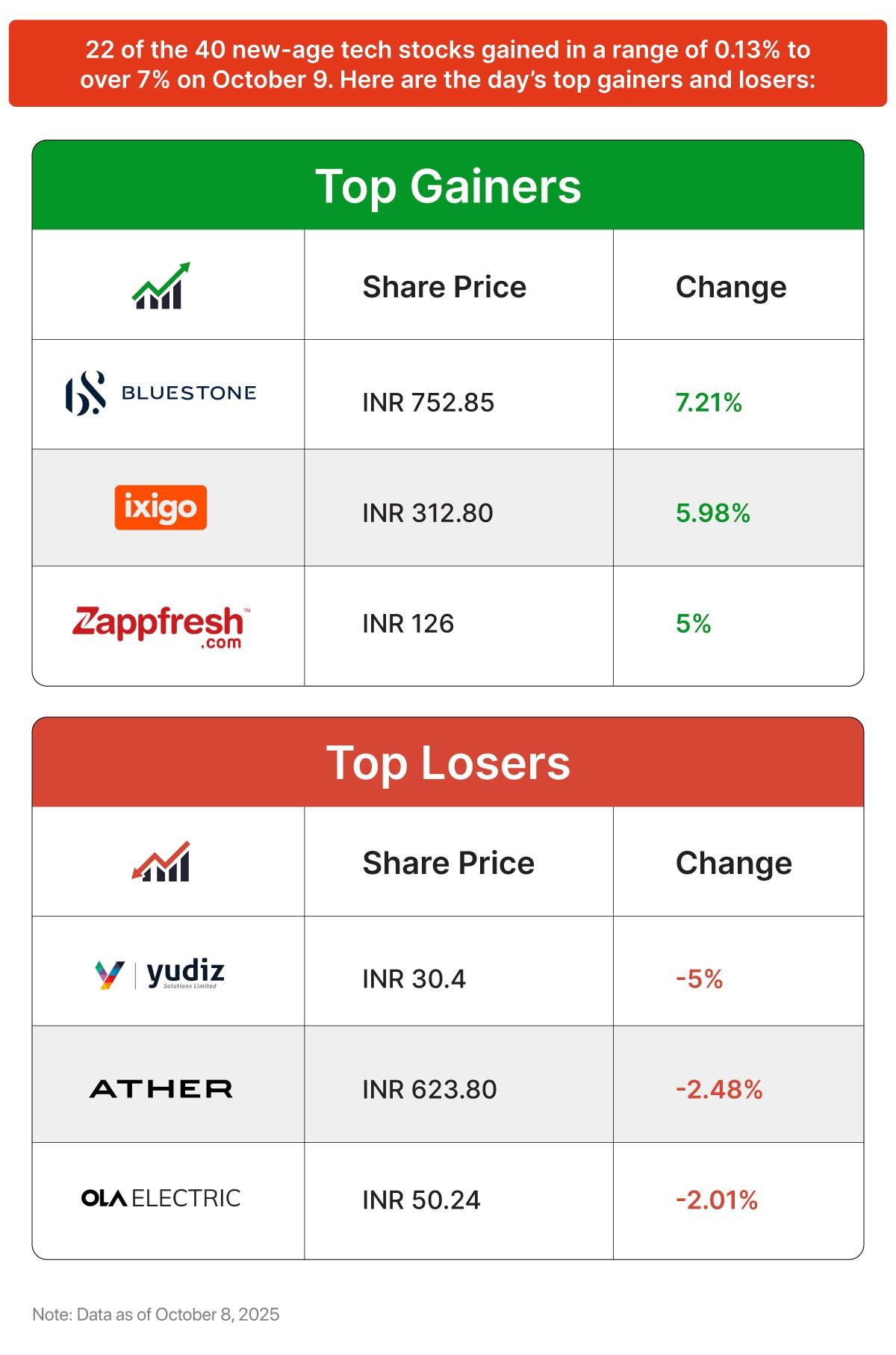The height and width of the screenshot is (1355, 896).
Task: Click ixigo's 5.98% change value
Action: (x=712, y=513)
